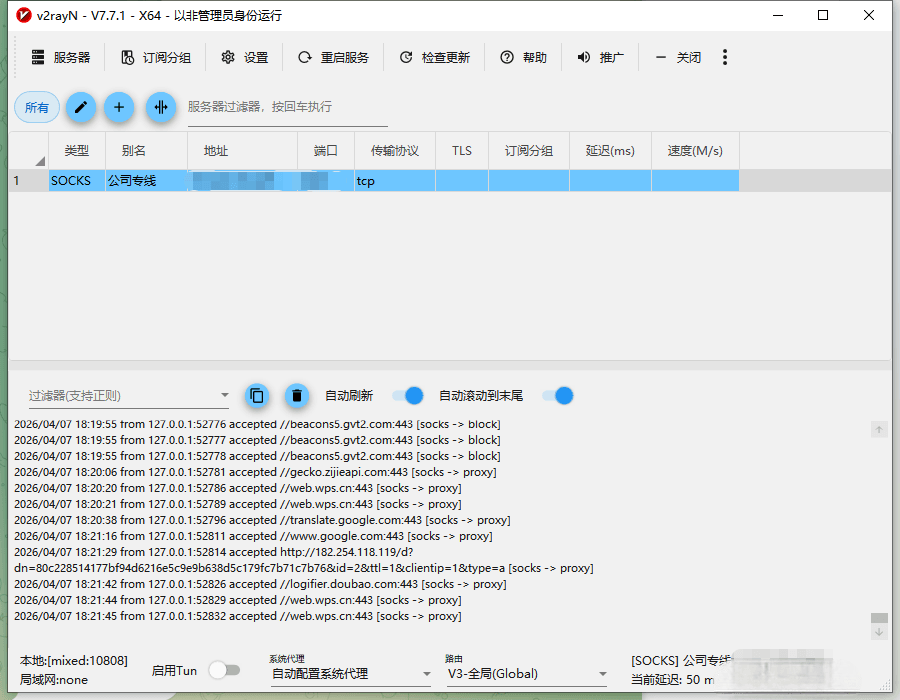The width and height of the screenshot is (900, 700).
Task: Click the pencil edit server icon
Action: [81, 107]
